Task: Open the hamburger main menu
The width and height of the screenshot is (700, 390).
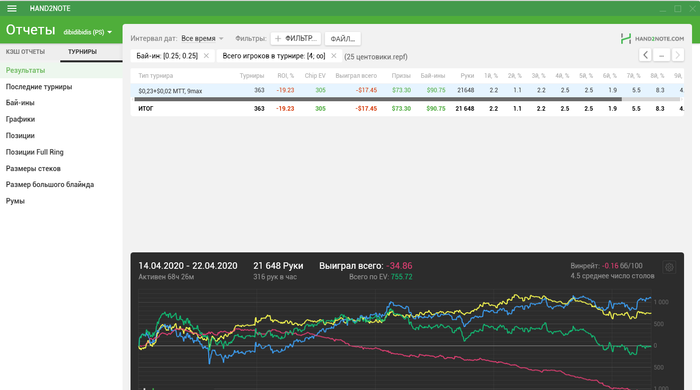Action: pos(12,8)
